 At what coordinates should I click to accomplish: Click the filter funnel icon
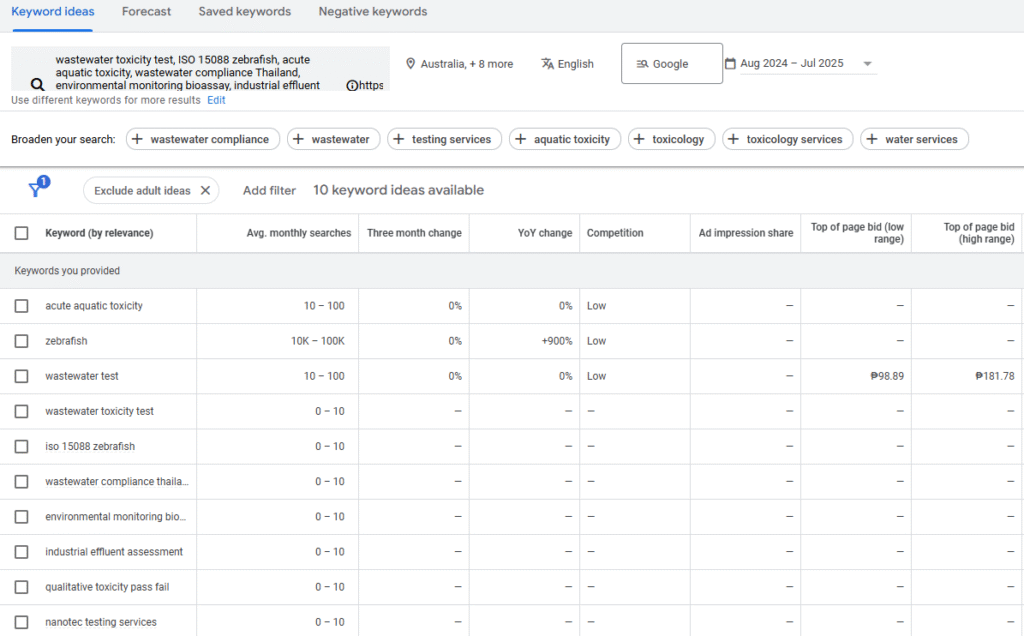click(35, 190)
